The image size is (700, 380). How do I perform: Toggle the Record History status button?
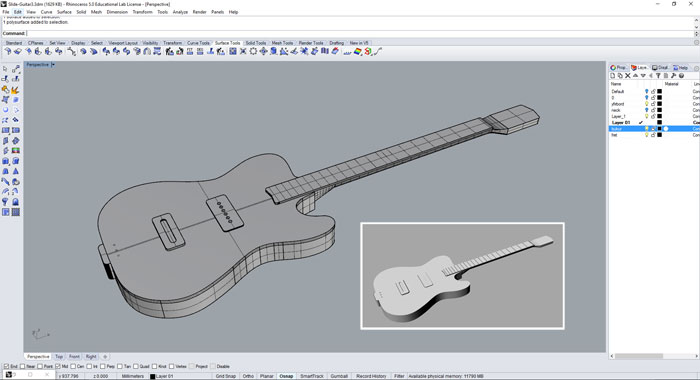click(x=371, y=376)
